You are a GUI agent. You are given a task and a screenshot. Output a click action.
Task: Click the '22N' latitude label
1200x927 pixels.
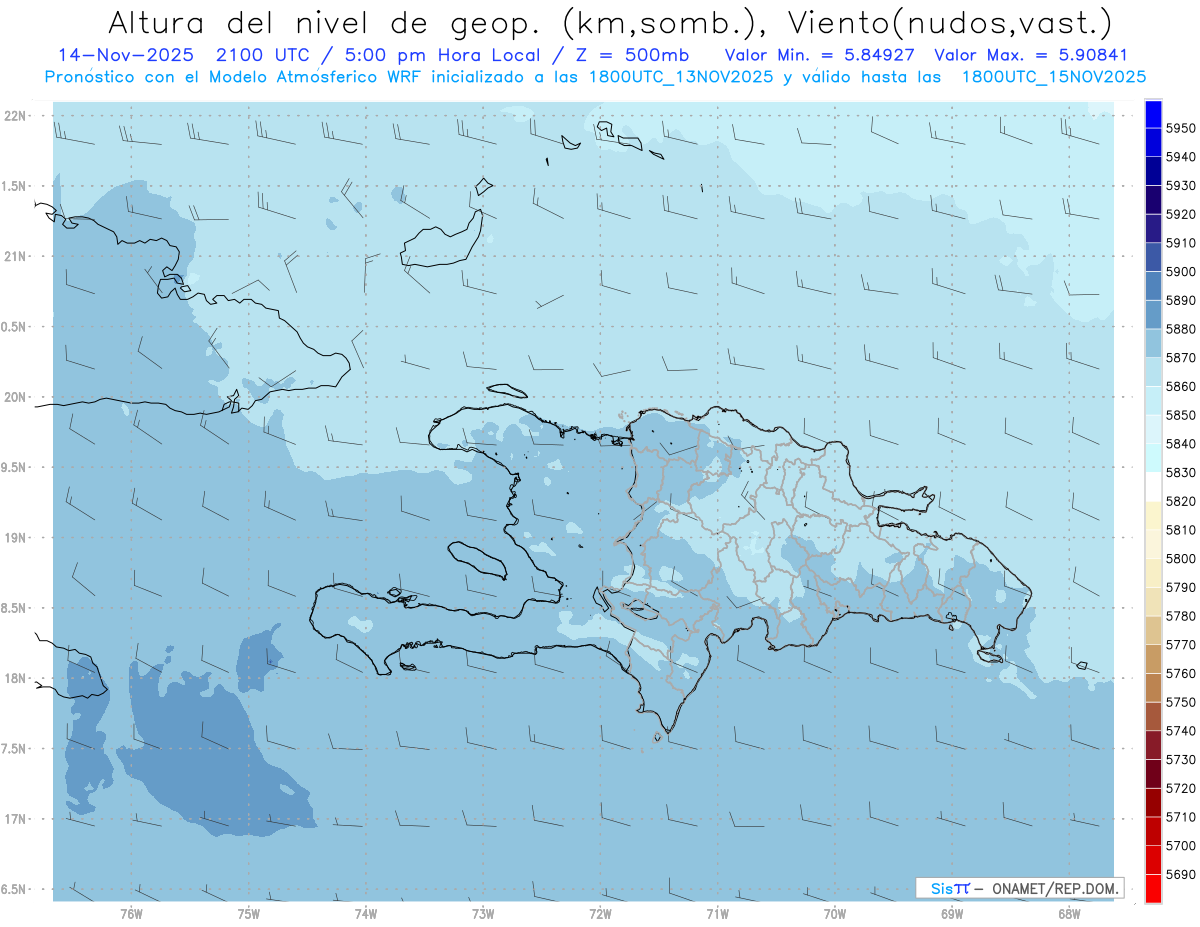15,116
